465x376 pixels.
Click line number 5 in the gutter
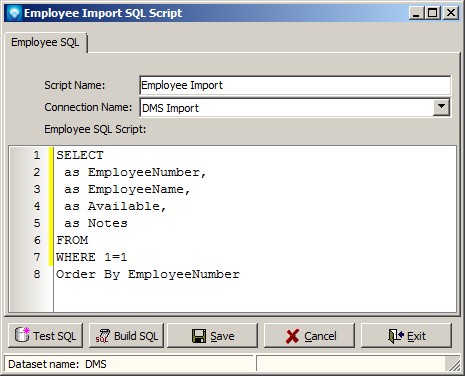tap(37, 223)
